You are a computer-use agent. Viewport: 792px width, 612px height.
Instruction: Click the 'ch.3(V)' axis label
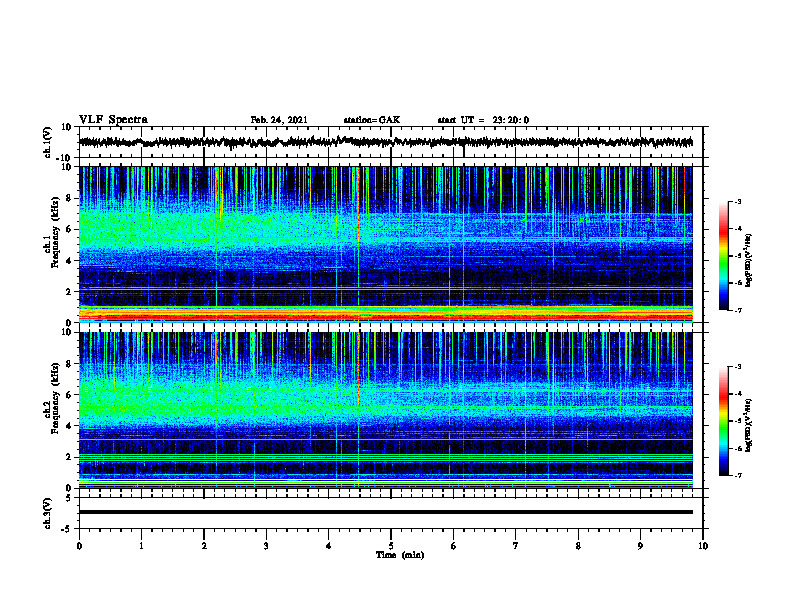(48, 513)
